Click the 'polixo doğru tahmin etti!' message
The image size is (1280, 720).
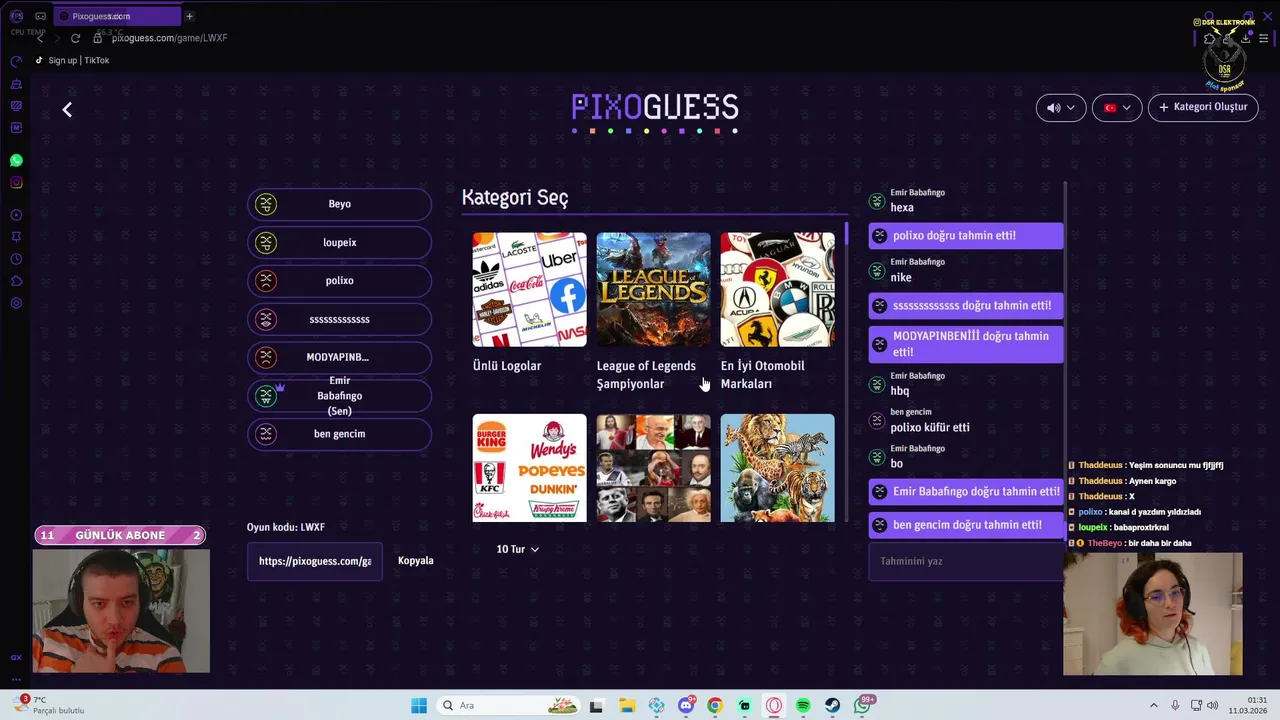tap(966, 236)
